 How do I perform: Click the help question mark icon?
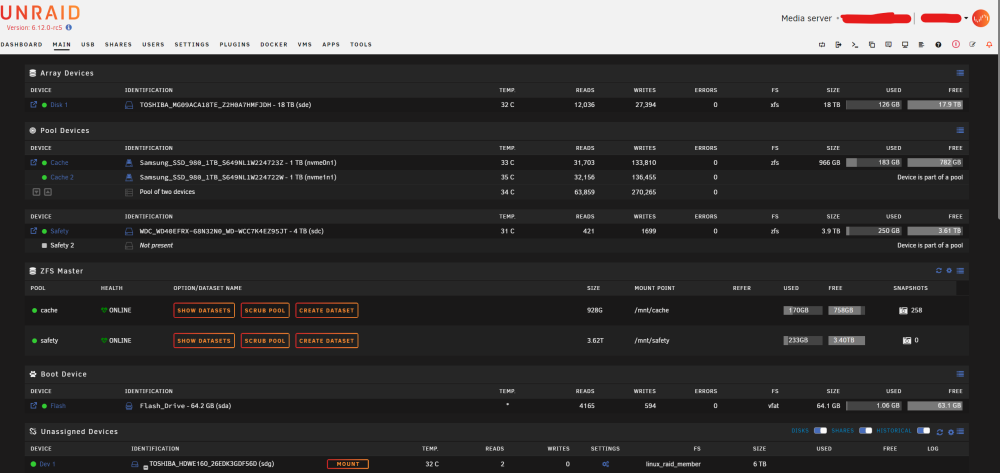point(938,45)
